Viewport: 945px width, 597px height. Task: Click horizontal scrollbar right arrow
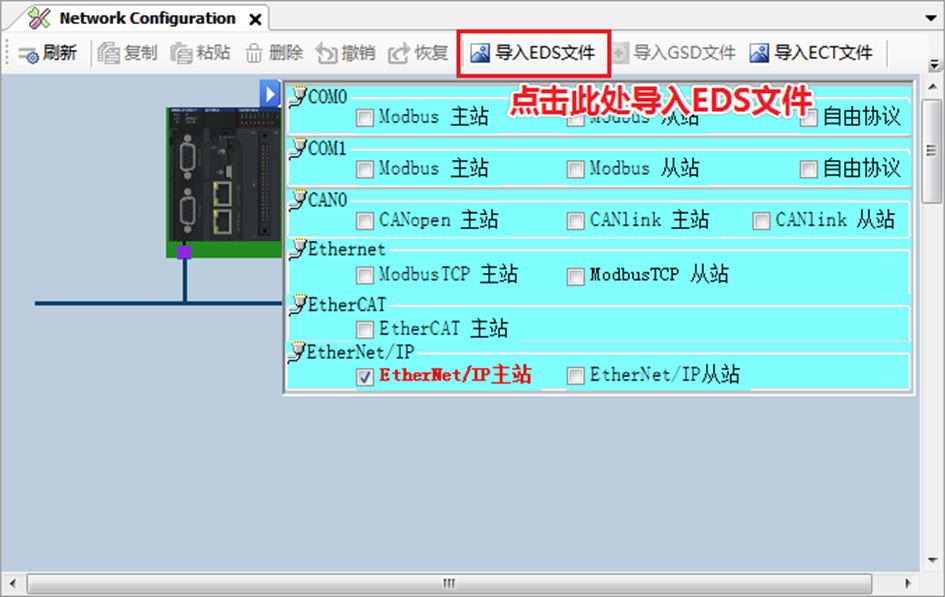tap(908, 583)
